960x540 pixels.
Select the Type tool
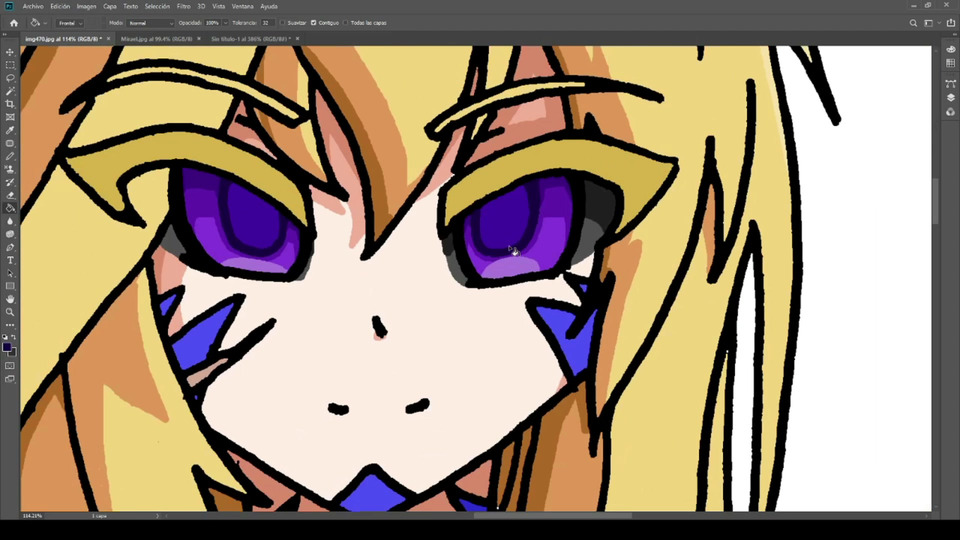click(10, 260)
